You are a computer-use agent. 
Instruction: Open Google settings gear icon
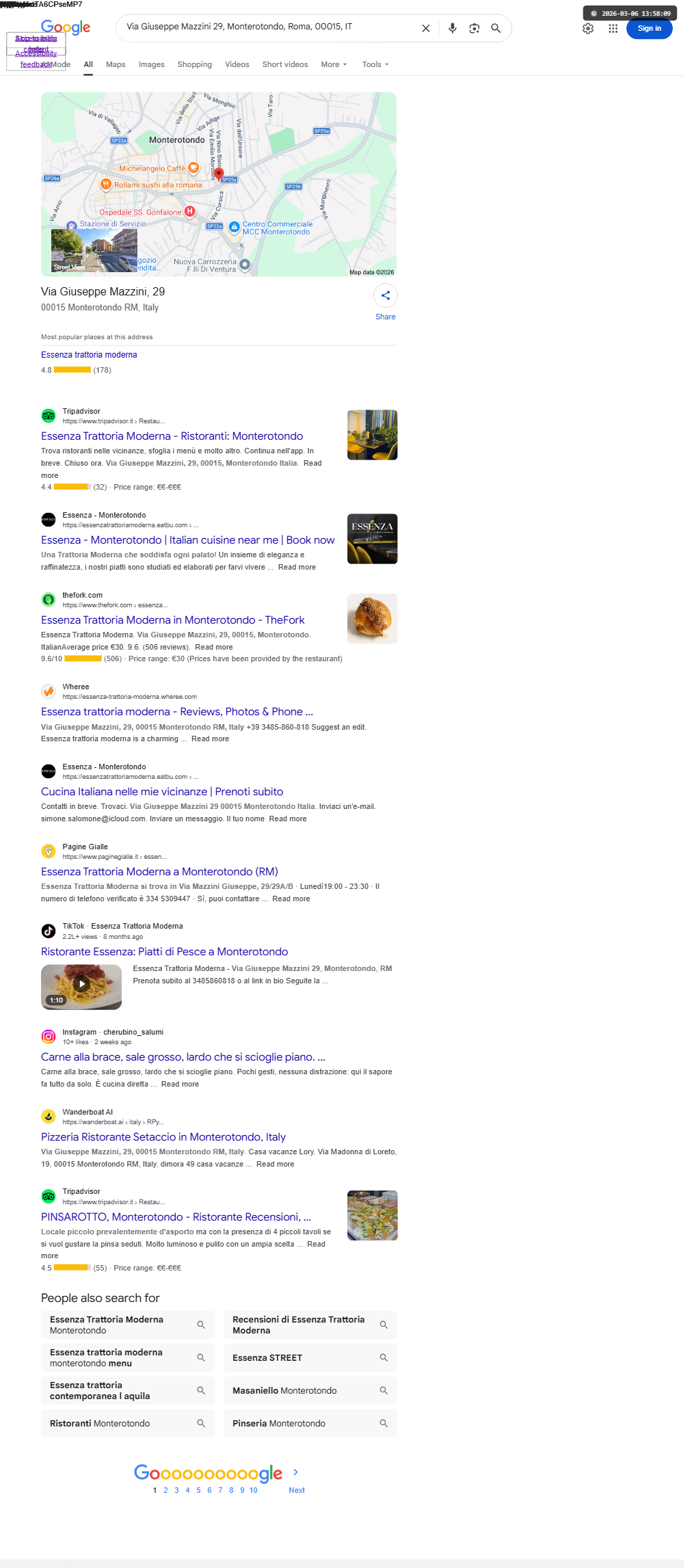click(x=588, y=28)
